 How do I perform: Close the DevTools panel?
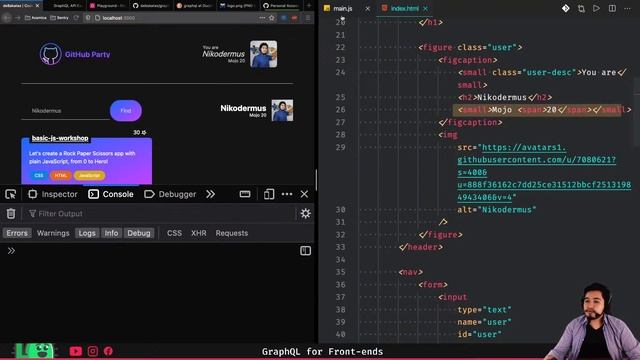(304, 194)
